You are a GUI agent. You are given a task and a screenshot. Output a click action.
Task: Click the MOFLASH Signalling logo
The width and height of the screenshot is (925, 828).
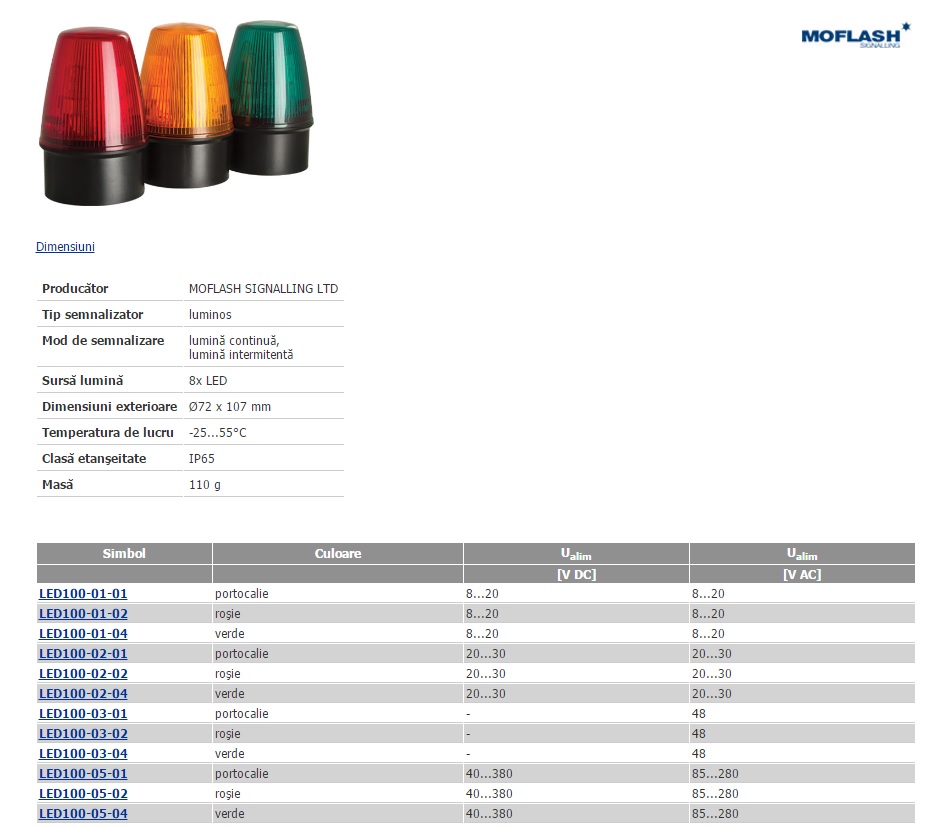click(855, 35)
